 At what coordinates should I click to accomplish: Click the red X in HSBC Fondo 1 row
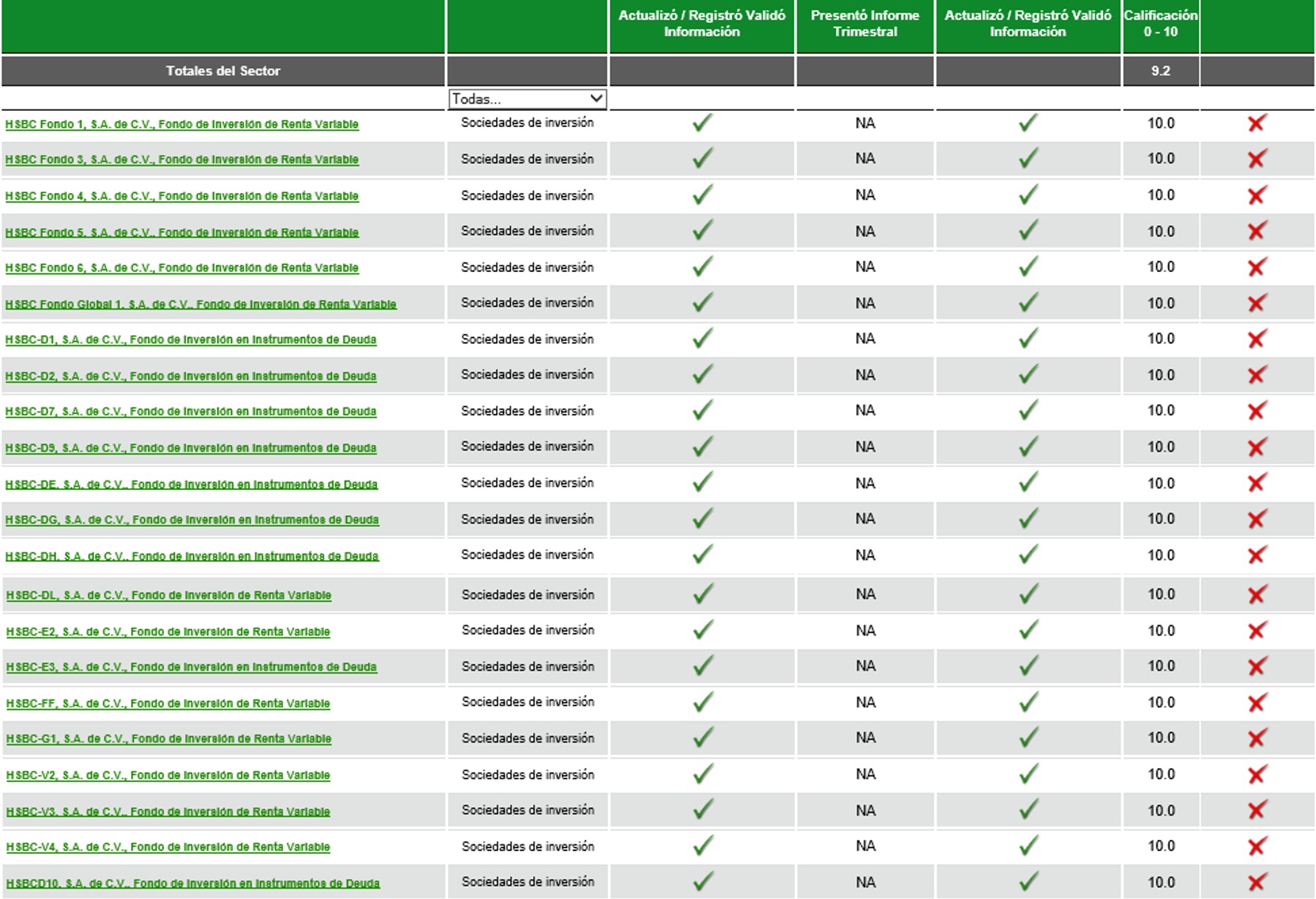pos(1257,123)
